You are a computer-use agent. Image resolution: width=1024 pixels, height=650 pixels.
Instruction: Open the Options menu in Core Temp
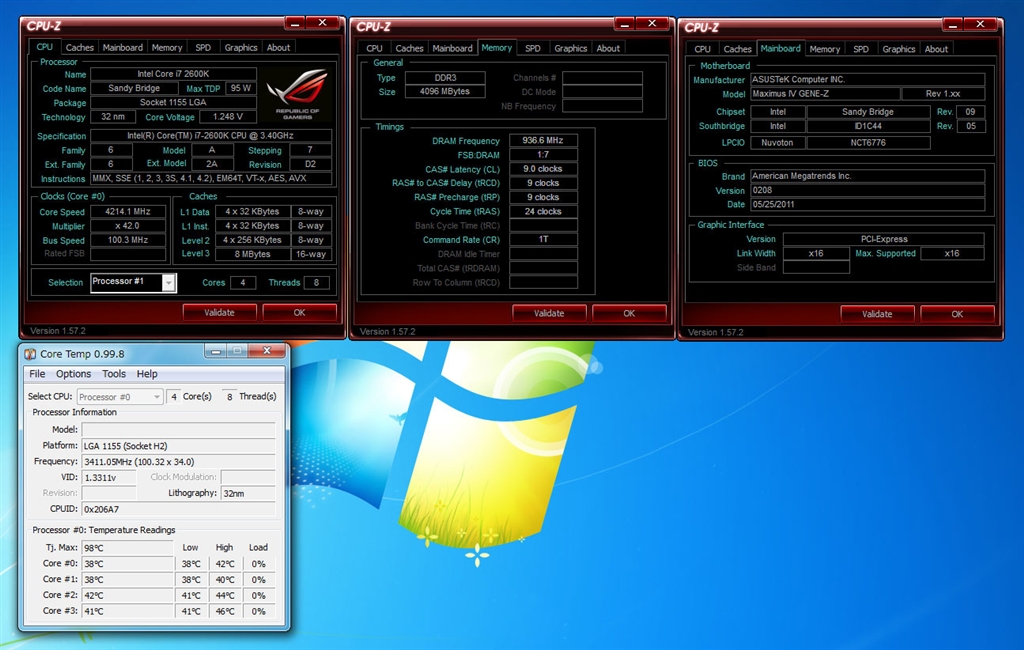[x=73, y=374]
